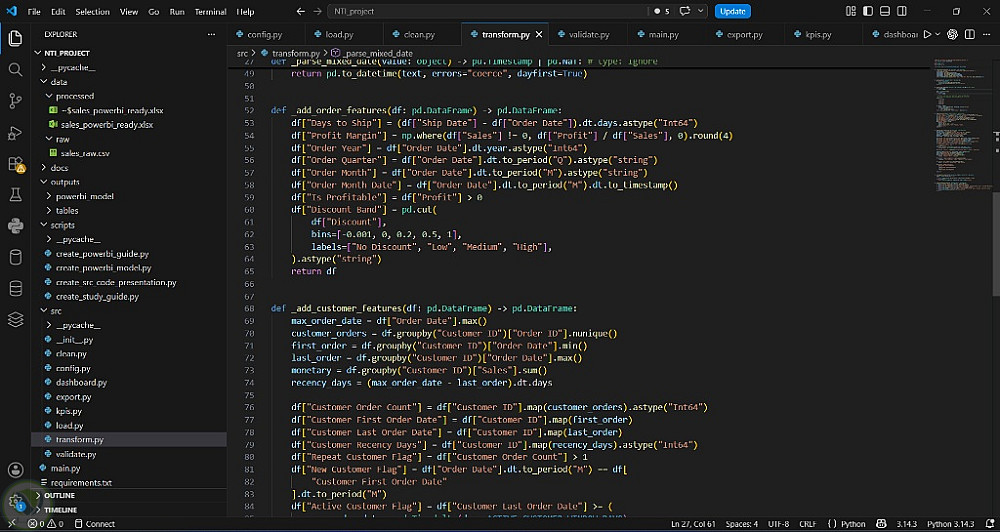
Task: Toggle the bottom panel layout
Action: click(885, 11)
